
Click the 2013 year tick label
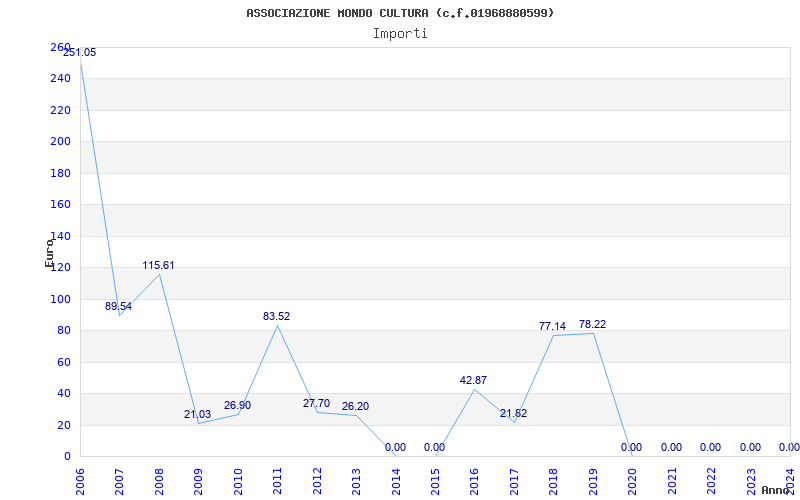point(356,483)
